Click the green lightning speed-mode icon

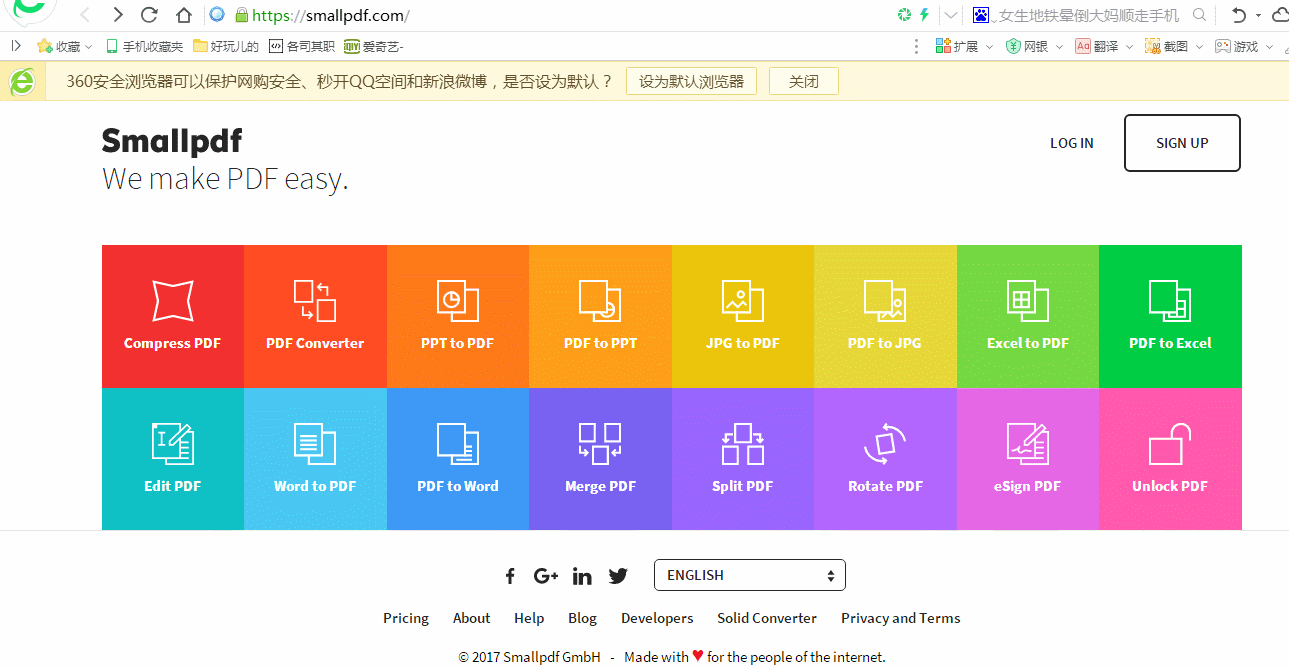click(x=924, y=15)
